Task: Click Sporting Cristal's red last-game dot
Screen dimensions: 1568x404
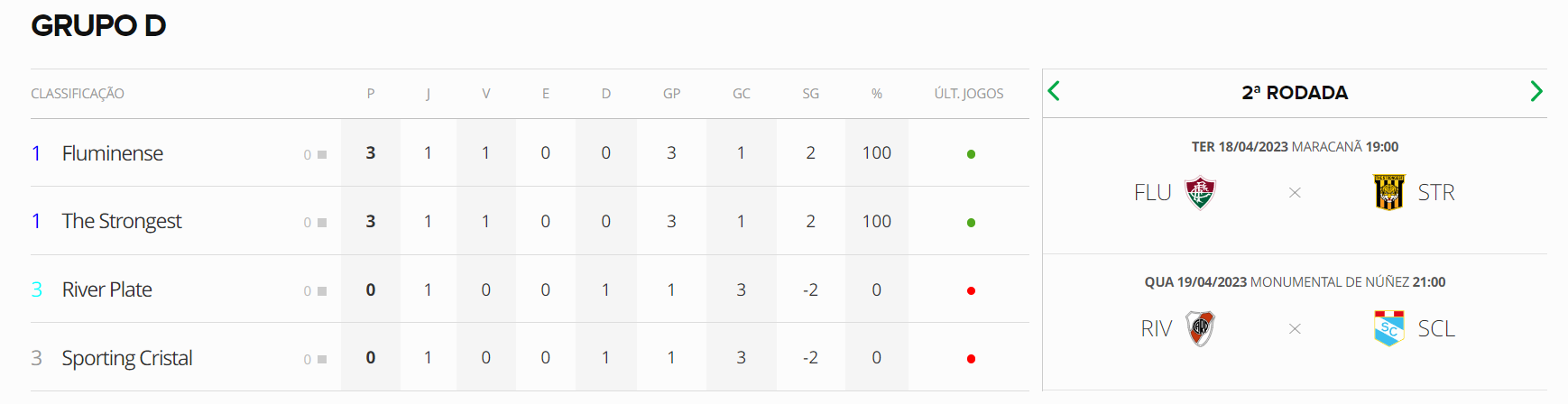Action: (971, 359)
